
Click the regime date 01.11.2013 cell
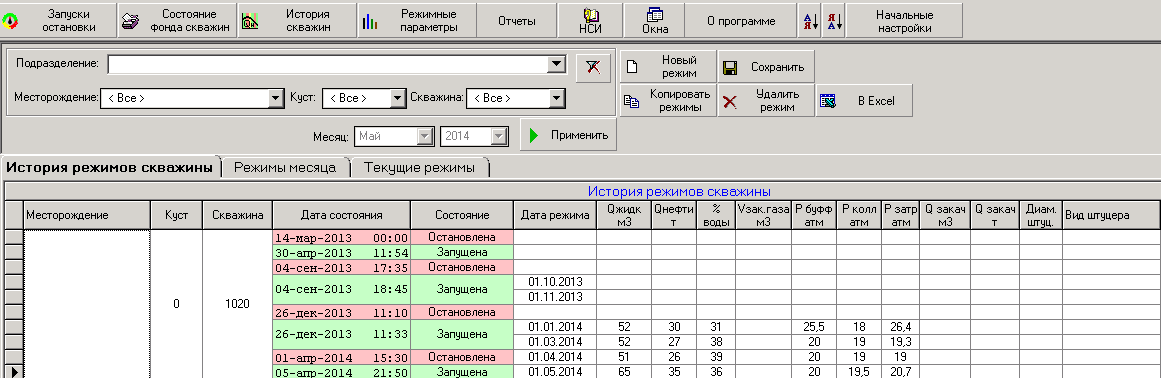(555, 297)
